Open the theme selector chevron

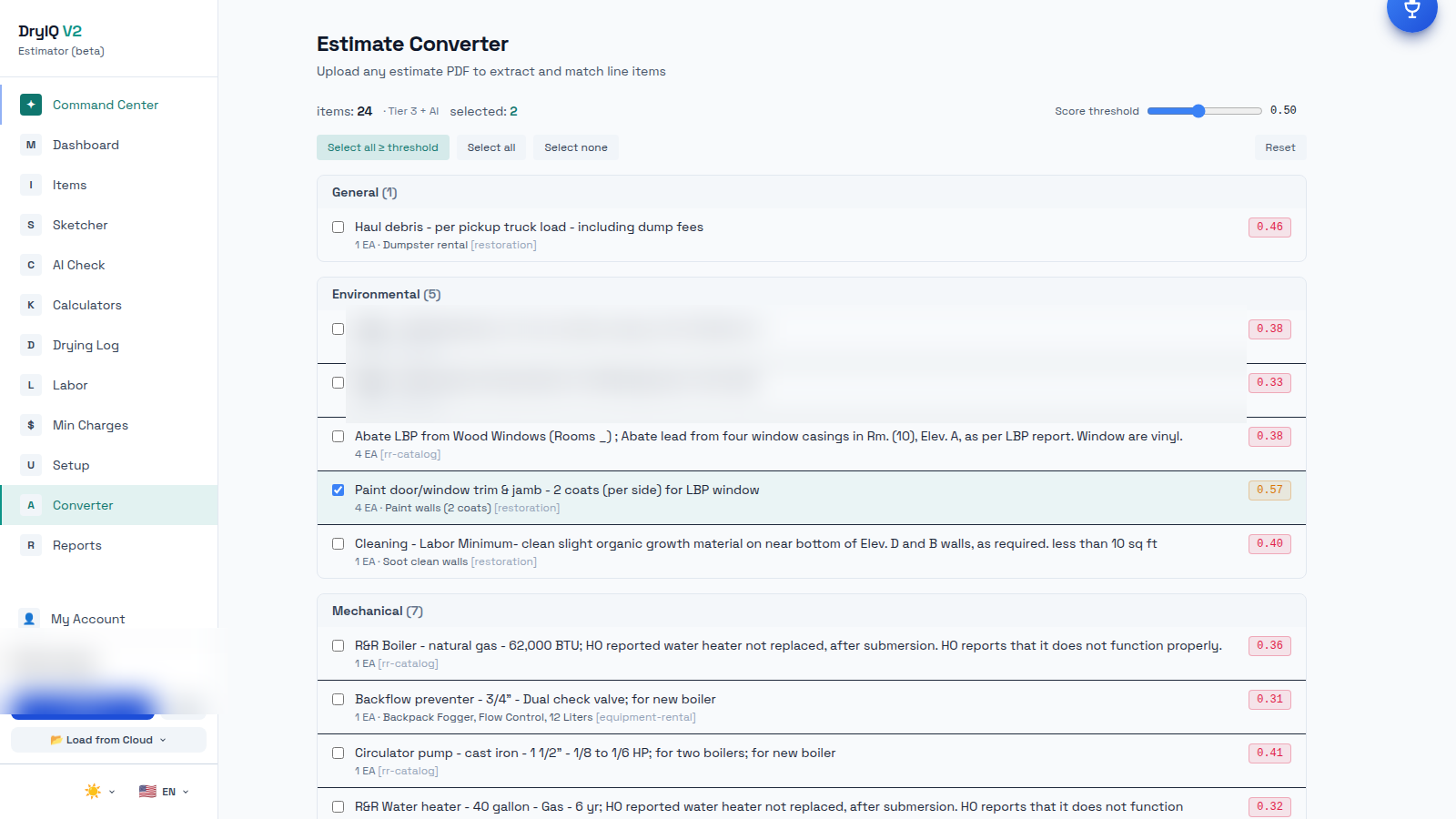112,792
